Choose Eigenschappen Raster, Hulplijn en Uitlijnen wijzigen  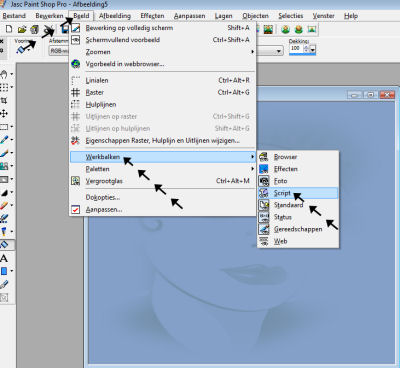(162, 141)
